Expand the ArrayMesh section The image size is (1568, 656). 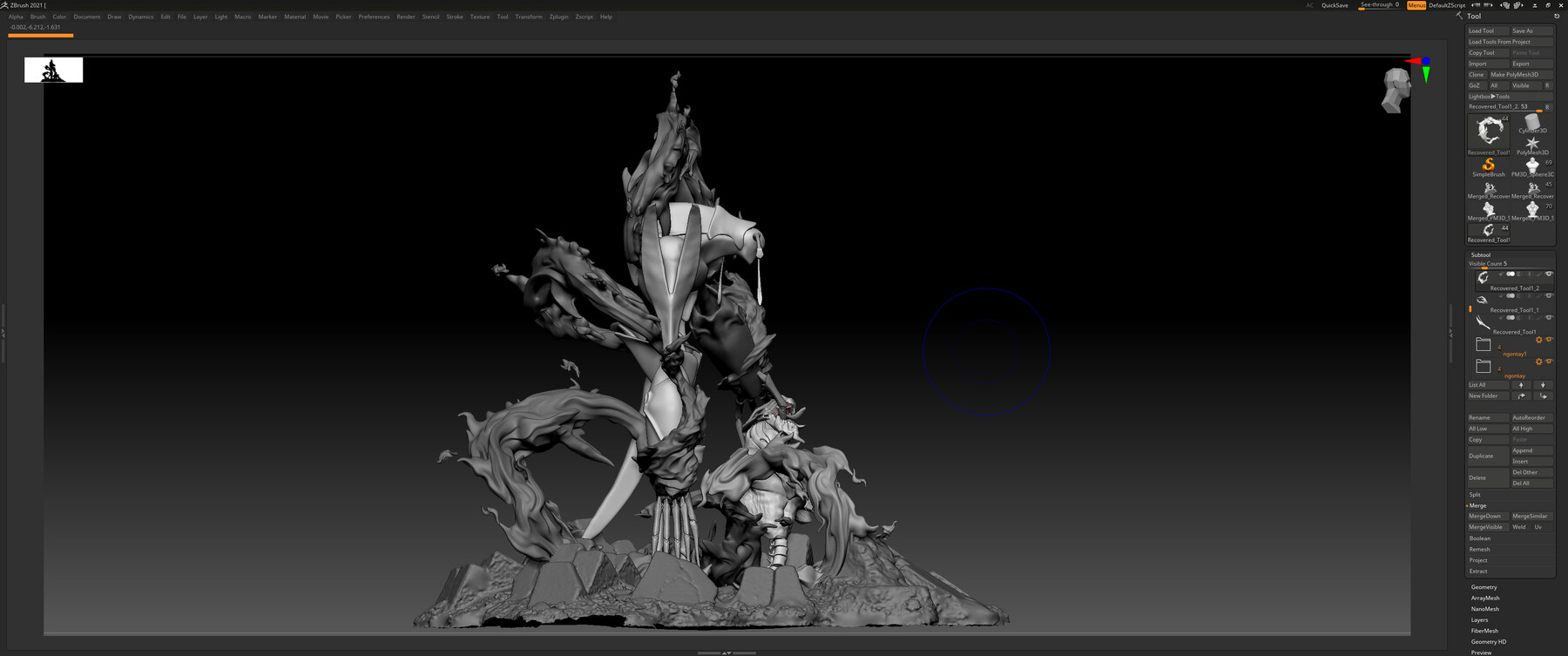1485,598
